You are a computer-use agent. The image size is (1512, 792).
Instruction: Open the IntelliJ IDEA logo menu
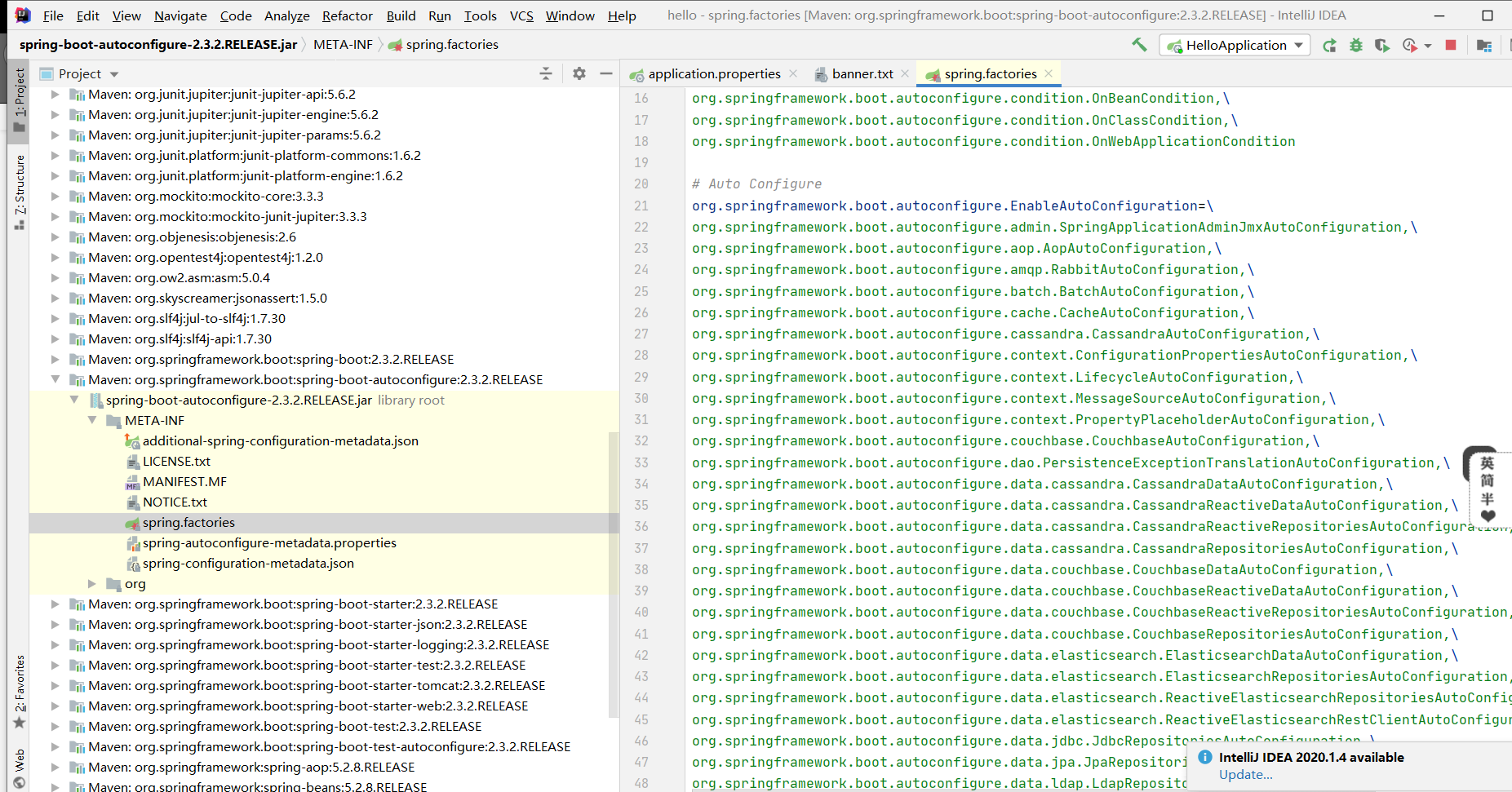(x=22, y=15)
